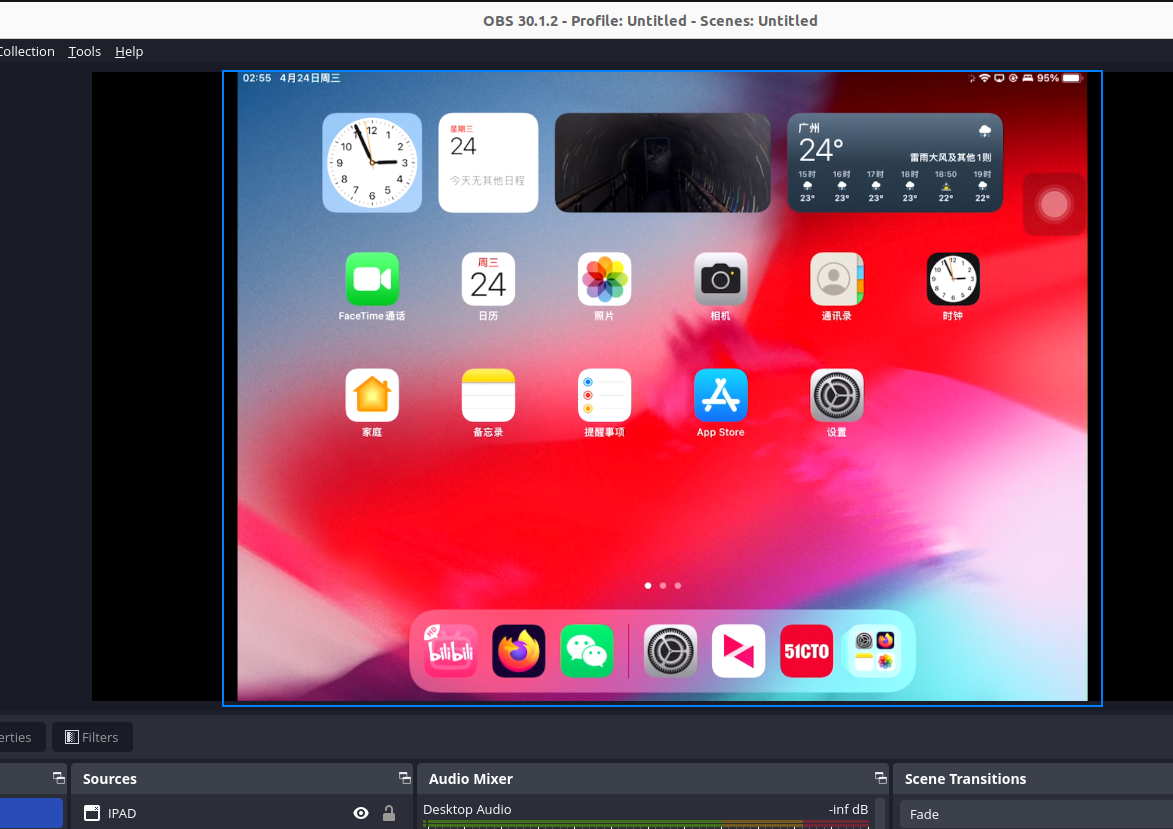Open the Help menu

point(129,51)
